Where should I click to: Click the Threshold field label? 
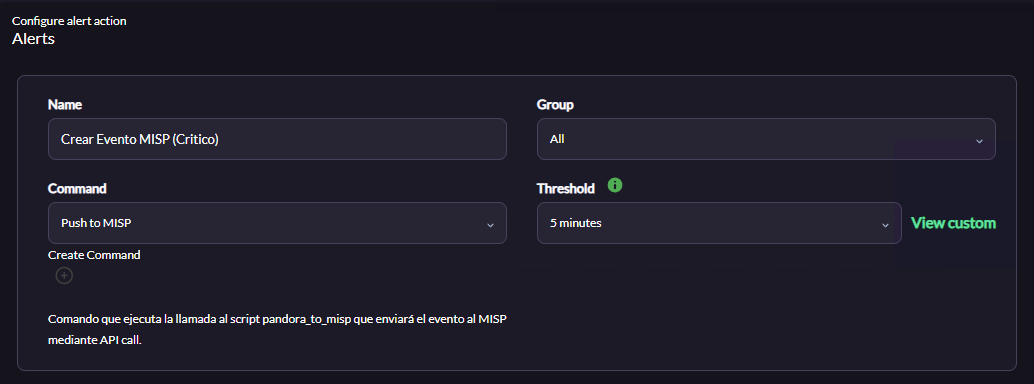pyautogui.click(x=566, y=189)
